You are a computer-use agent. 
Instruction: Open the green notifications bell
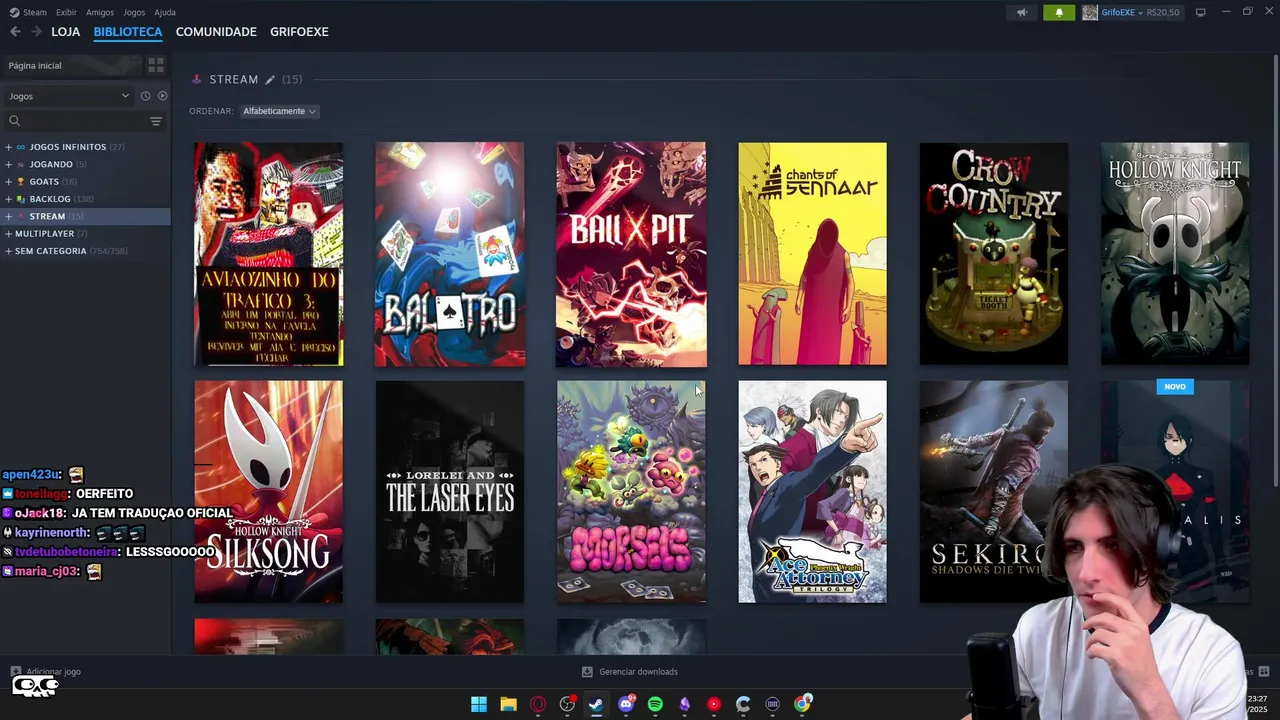tap(1059, 12)
